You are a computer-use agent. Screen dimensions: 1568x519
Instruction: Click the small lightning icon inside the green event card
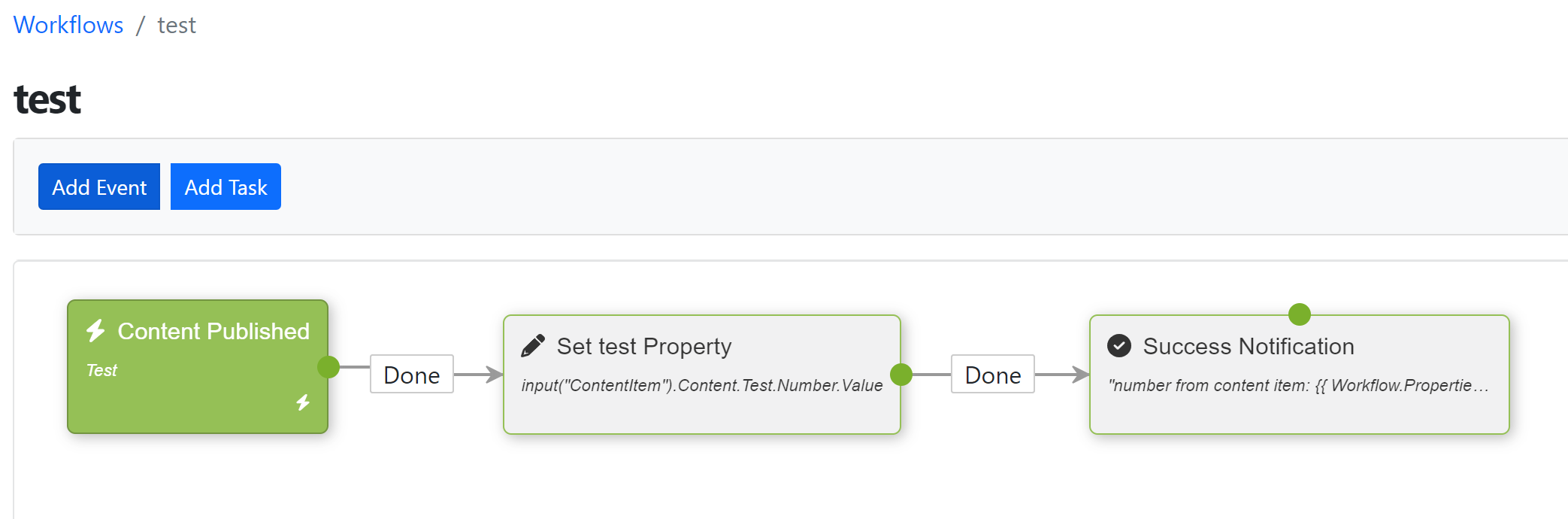(304, 403)
